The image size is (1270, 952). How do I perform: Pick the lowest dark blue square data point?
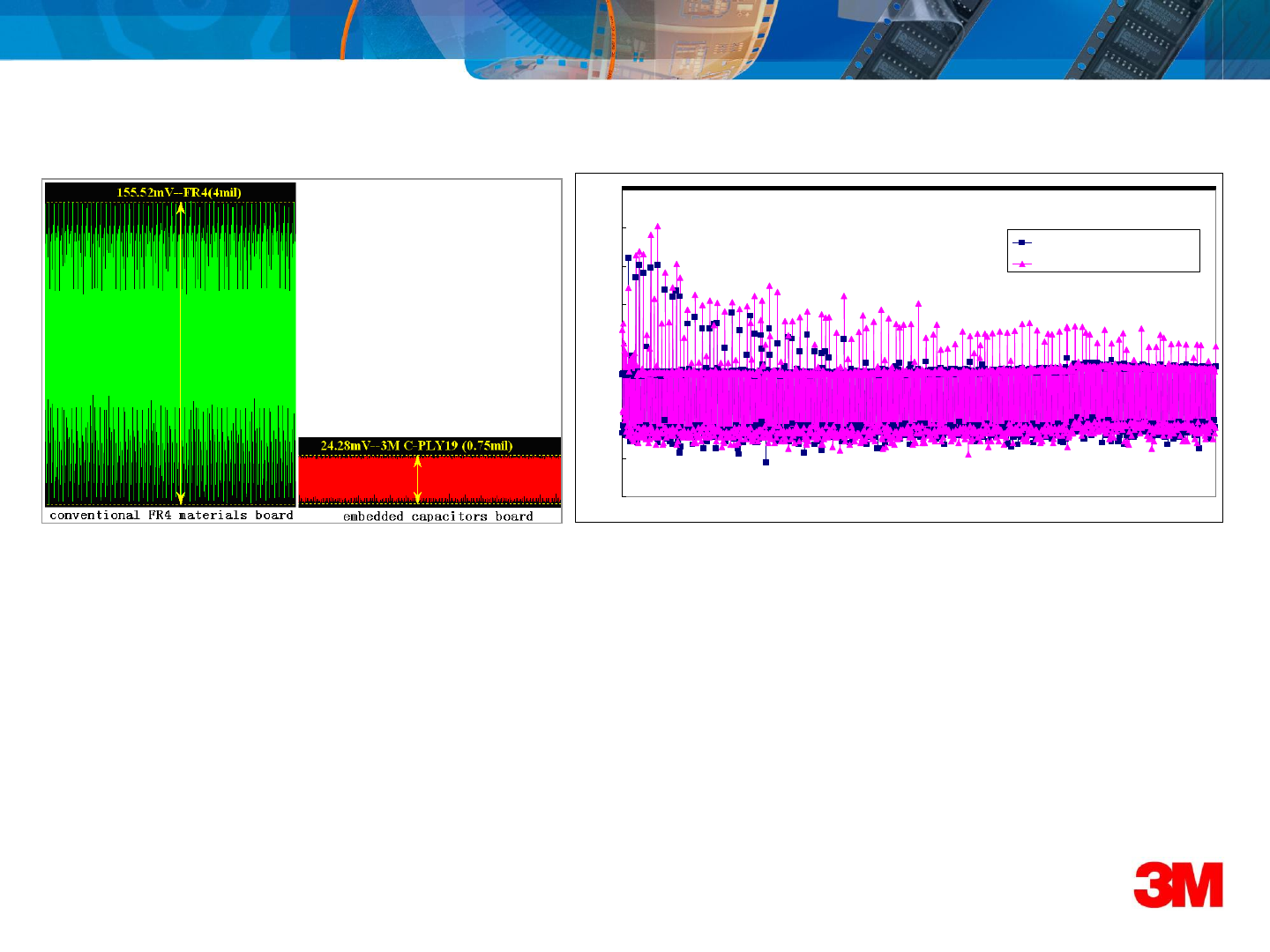pyautogui.click(x=766, y=462)
